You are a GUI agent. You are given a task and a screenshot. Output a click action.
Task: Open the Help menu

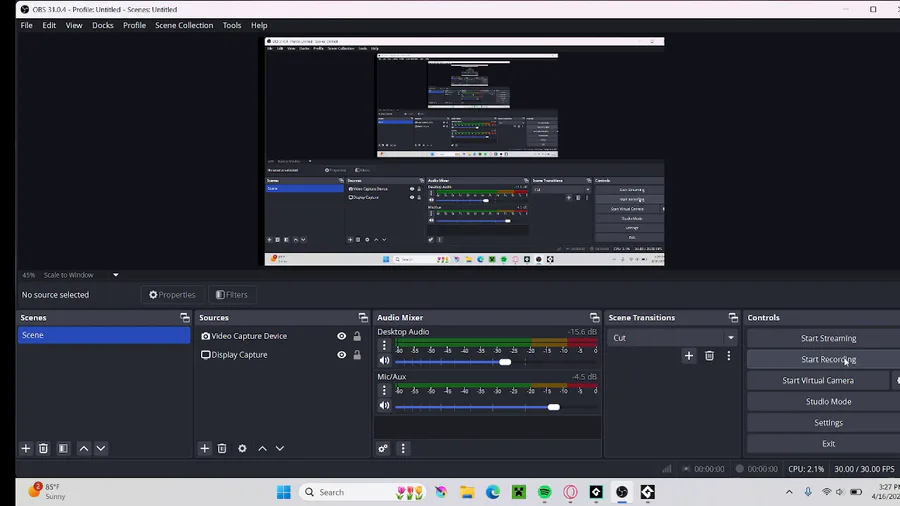click(259, 25)
